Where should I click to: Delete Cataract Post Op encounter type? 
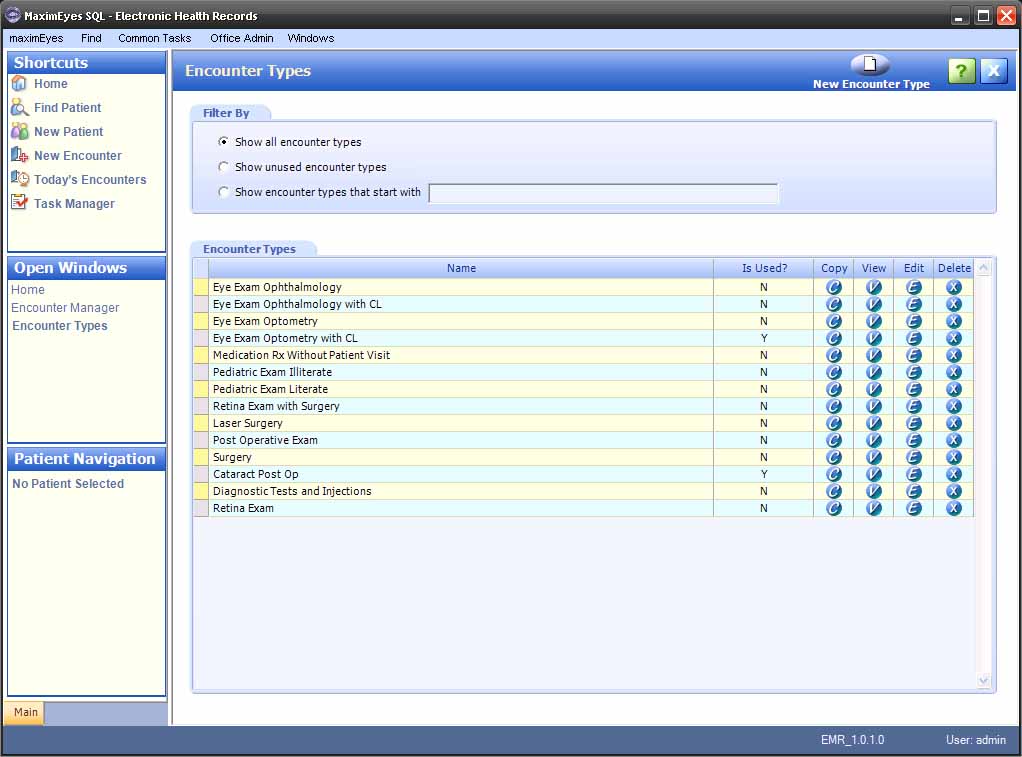tap(954, 474)
